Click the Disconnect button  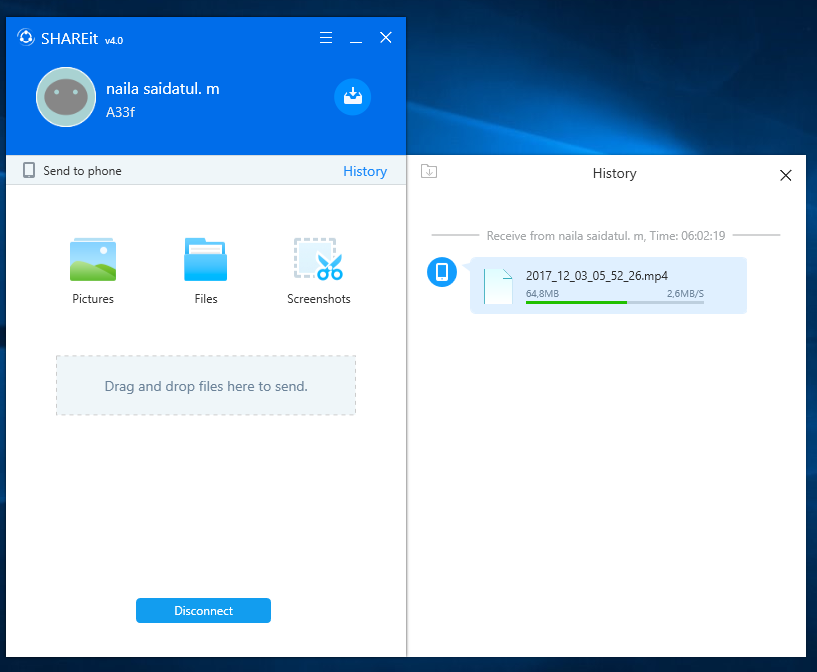203,611
